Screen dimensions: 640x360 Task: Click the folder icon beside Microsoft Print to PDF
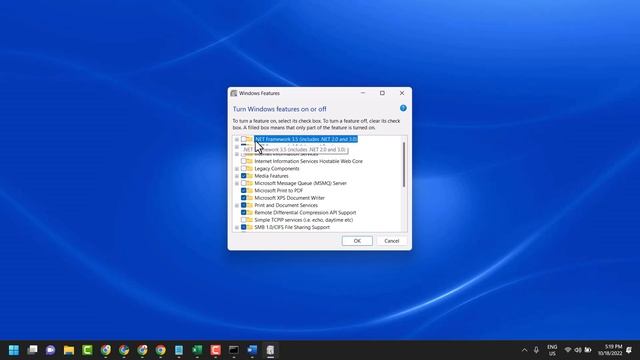point(250,191)
